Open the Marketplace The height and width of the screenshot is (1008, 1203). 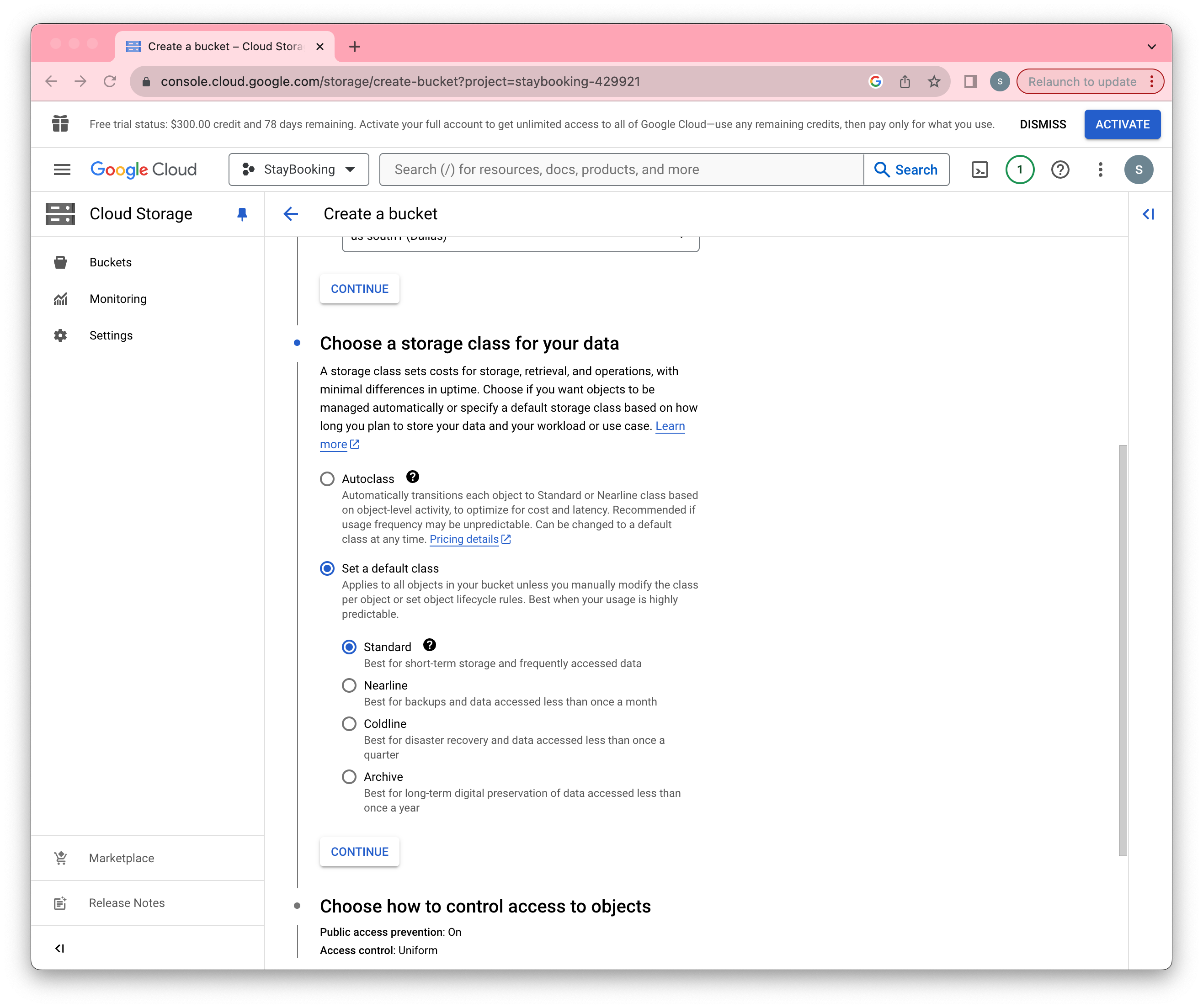[121, 858]
